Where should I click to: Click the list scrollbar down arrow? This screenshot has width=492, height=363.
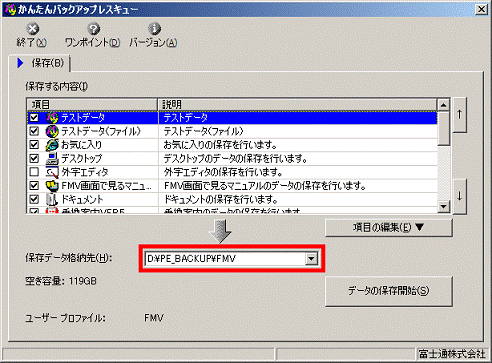443,207
